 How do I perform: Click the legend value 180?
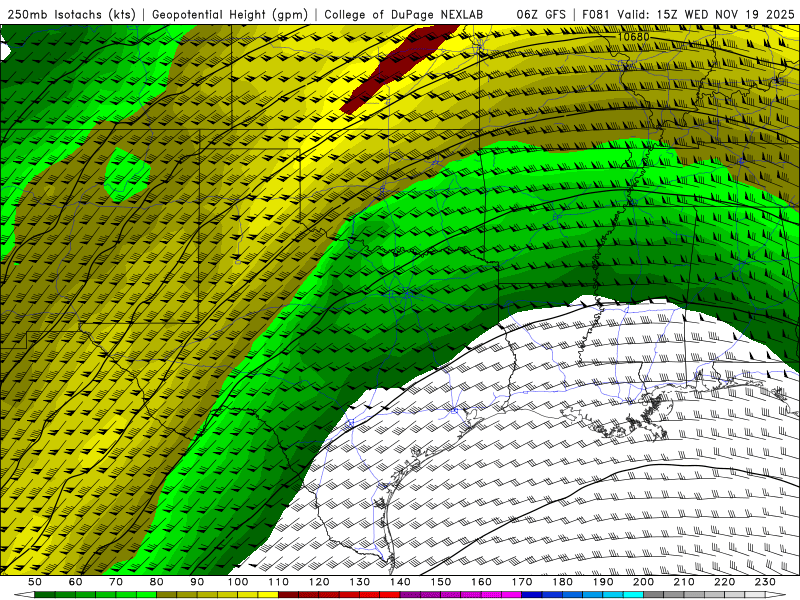point(563,582)
